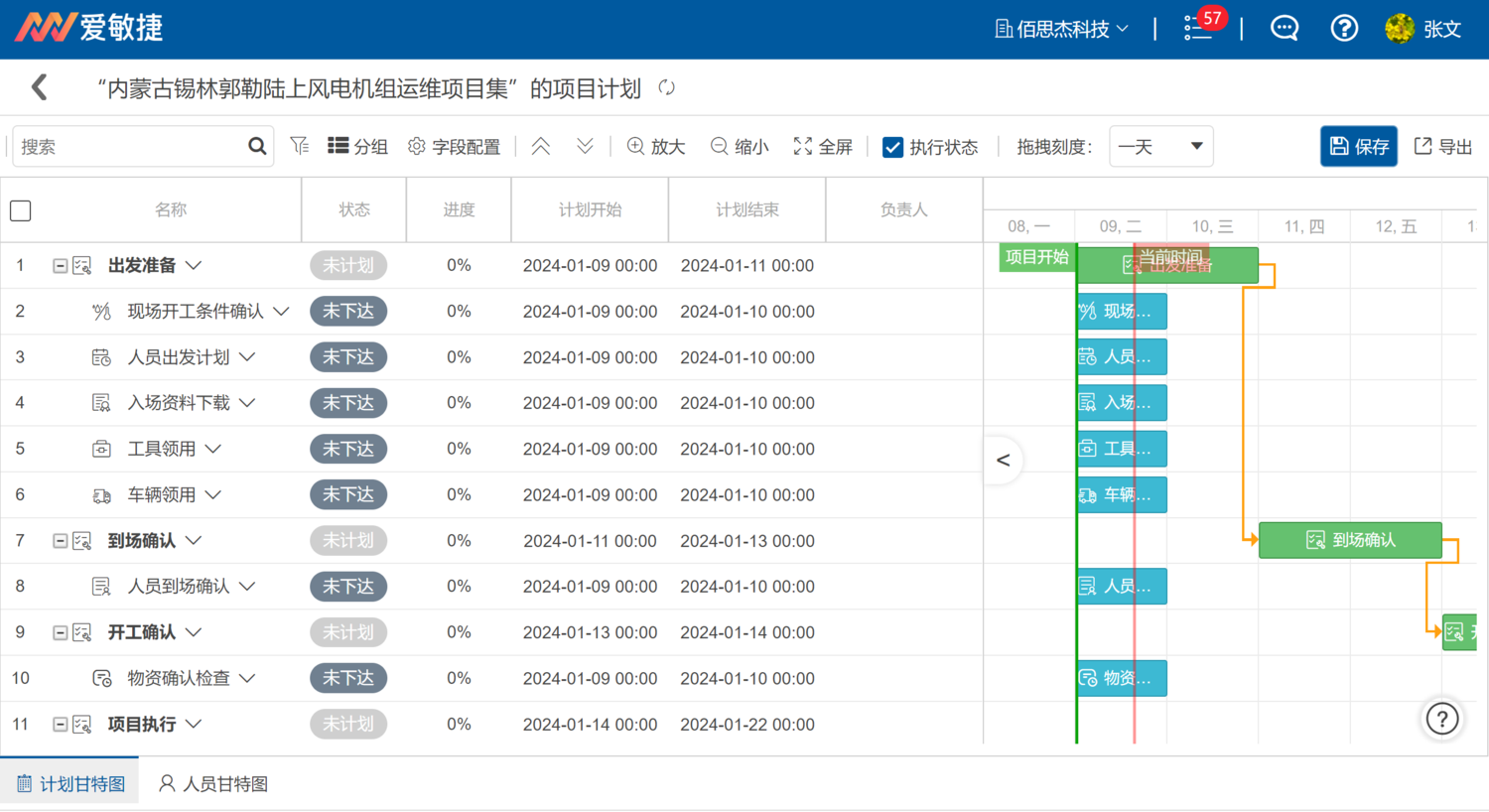Open the dropdown arrow next to 入场资料下载

pos(247,402)
